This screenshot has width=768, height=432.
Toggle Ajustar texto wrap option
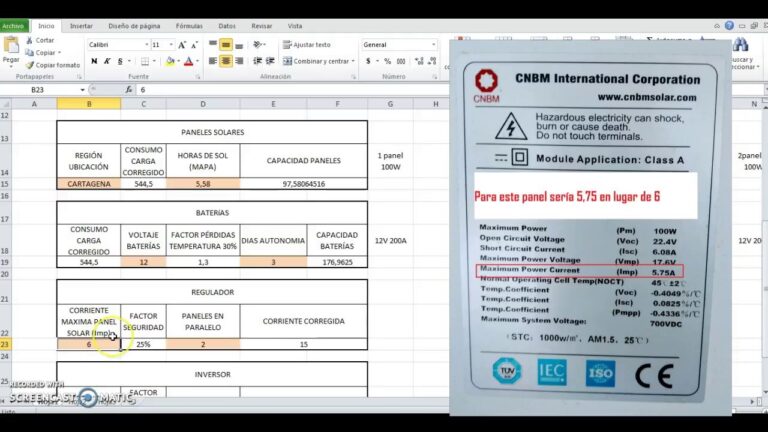click(306, 45)
